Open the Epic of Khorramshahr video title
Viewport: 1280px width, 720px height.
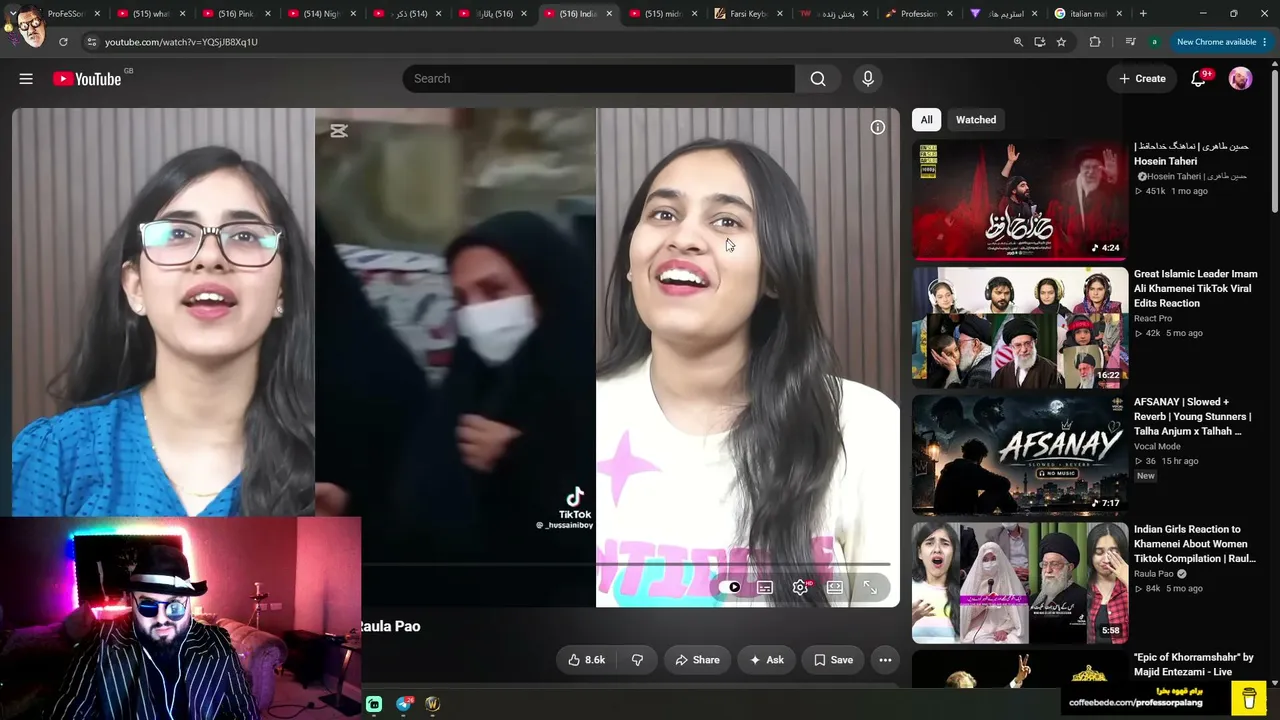pos(1194,665)
